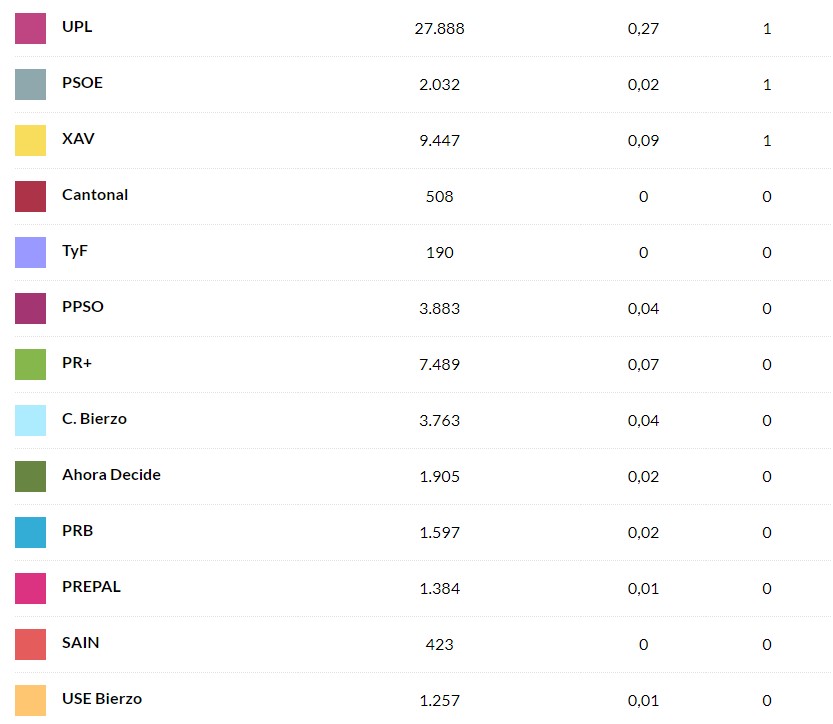
Task: Click the UPL vote count 27.888
Action: tap(439, 28)
